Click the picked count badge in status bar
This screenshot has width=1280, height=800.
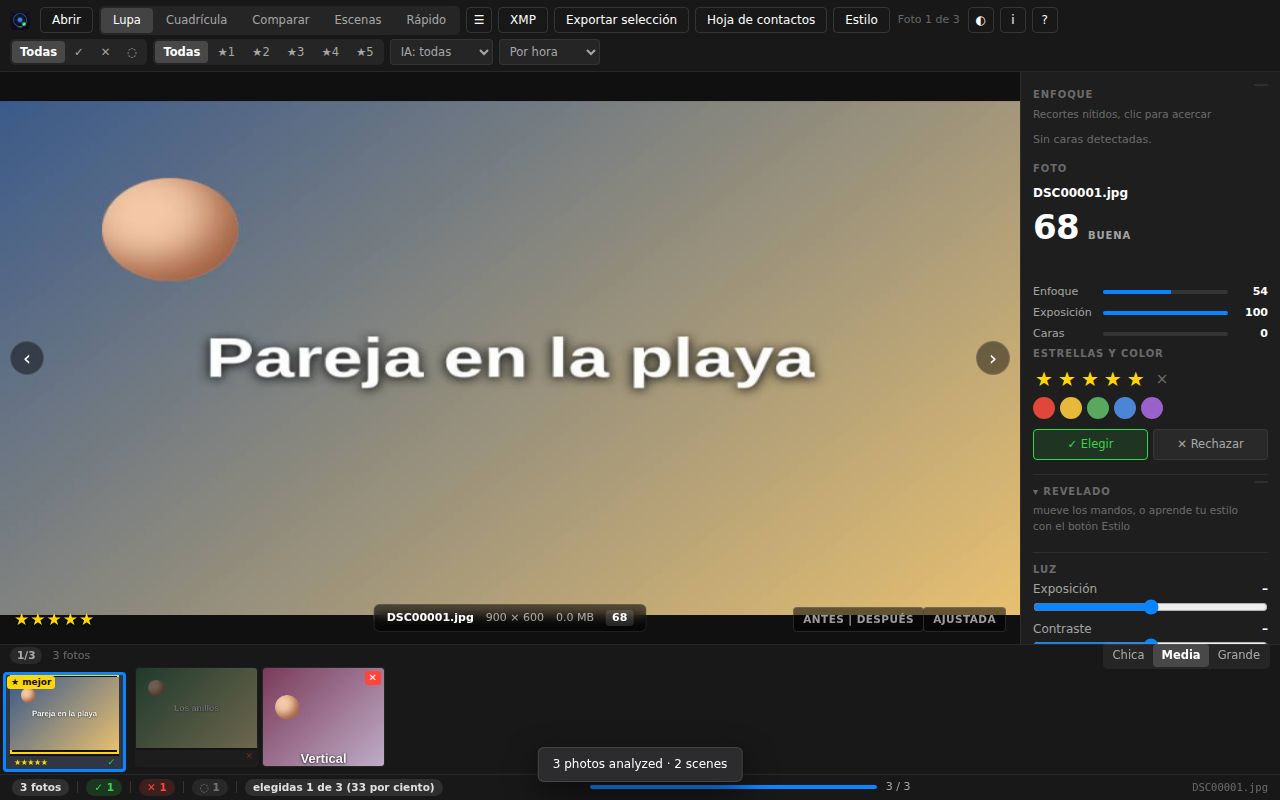pos(104,787)
